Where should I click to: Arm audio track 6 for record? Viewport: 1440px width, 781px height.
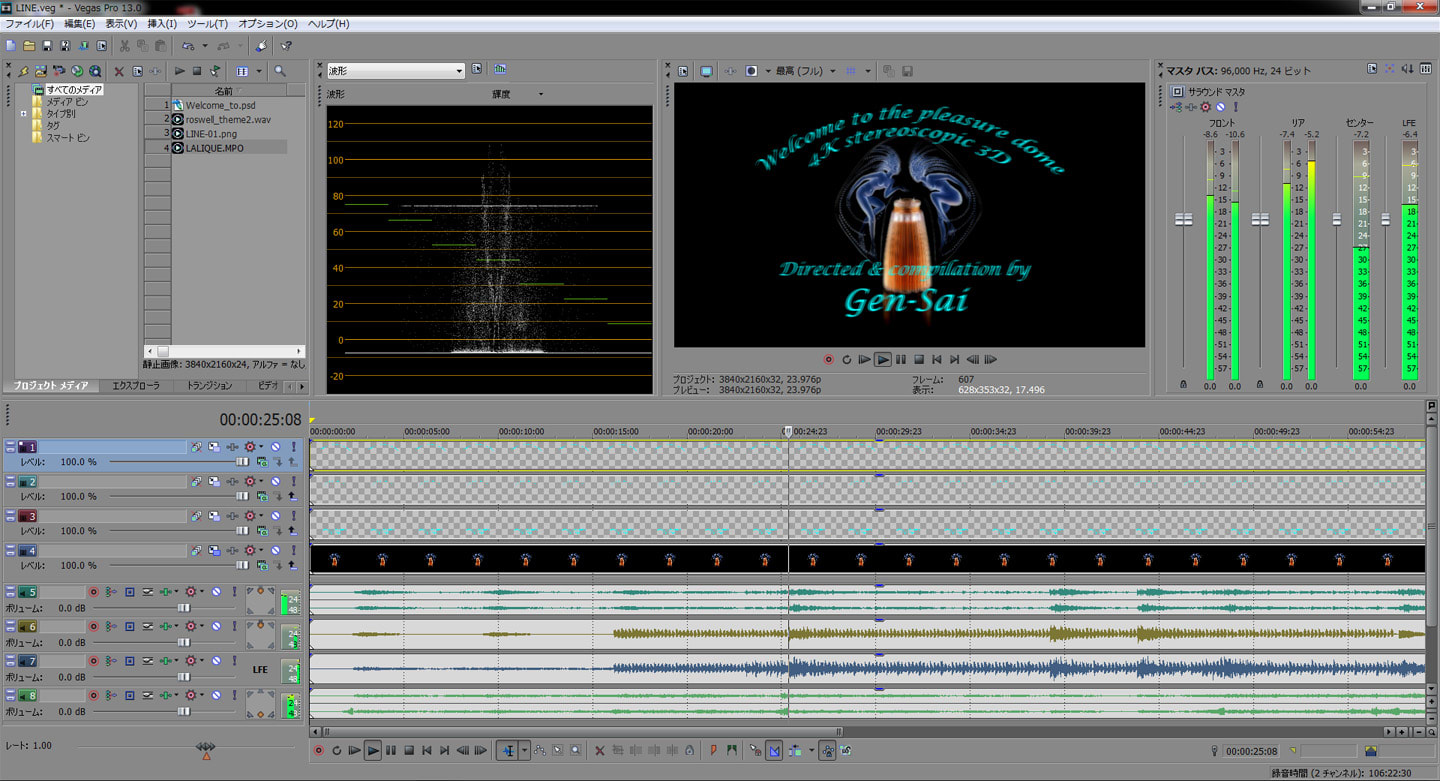point(94,626)
